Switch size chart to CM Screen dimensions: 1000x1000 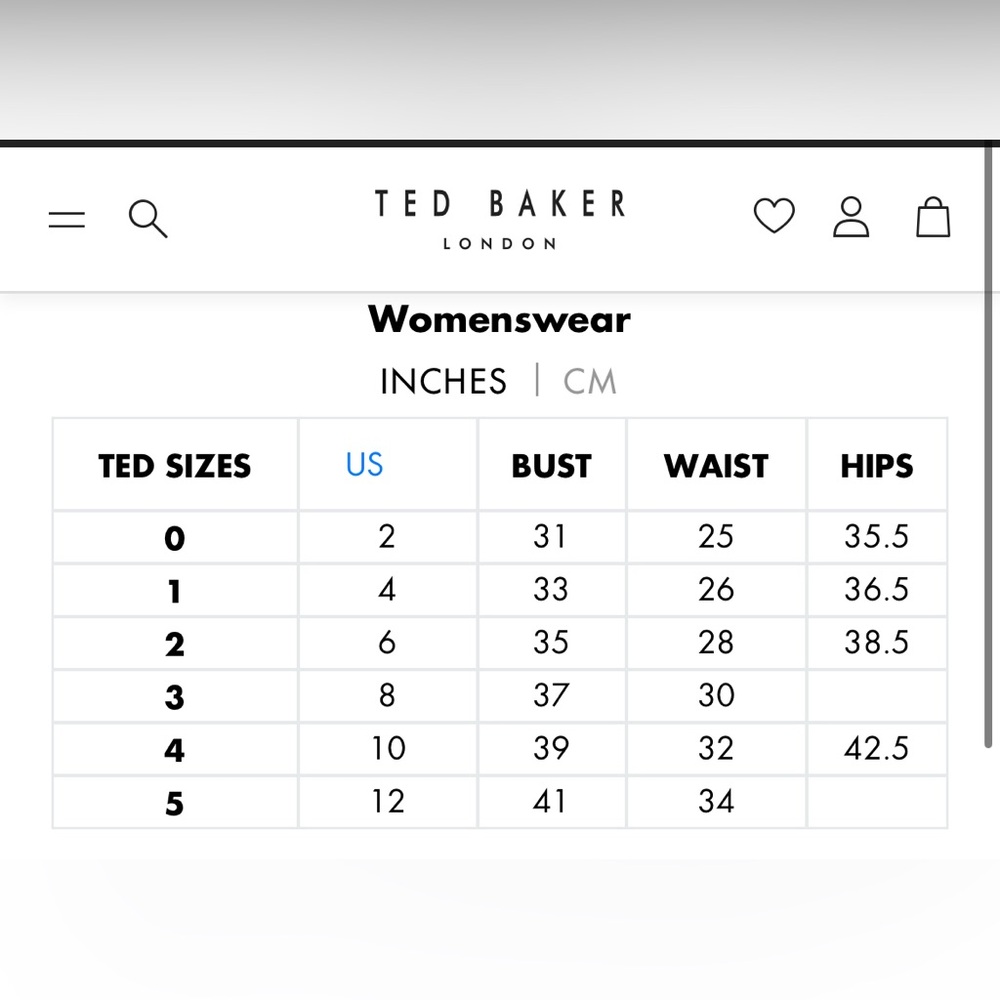(590, 381)
